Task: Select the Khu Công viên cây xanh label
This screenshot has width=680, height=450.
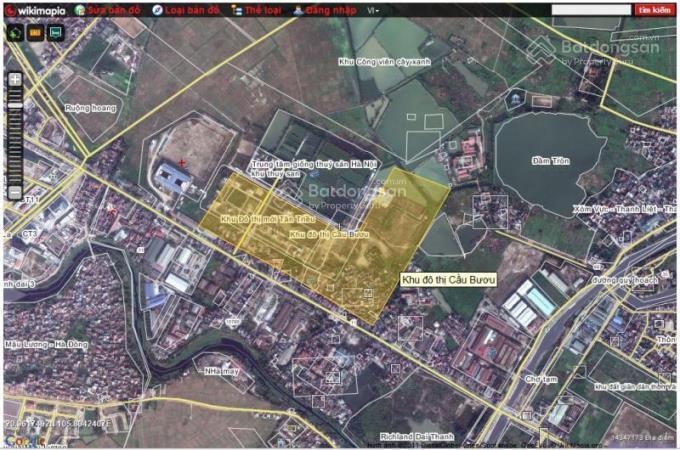Action: click(x=384, y=62)
